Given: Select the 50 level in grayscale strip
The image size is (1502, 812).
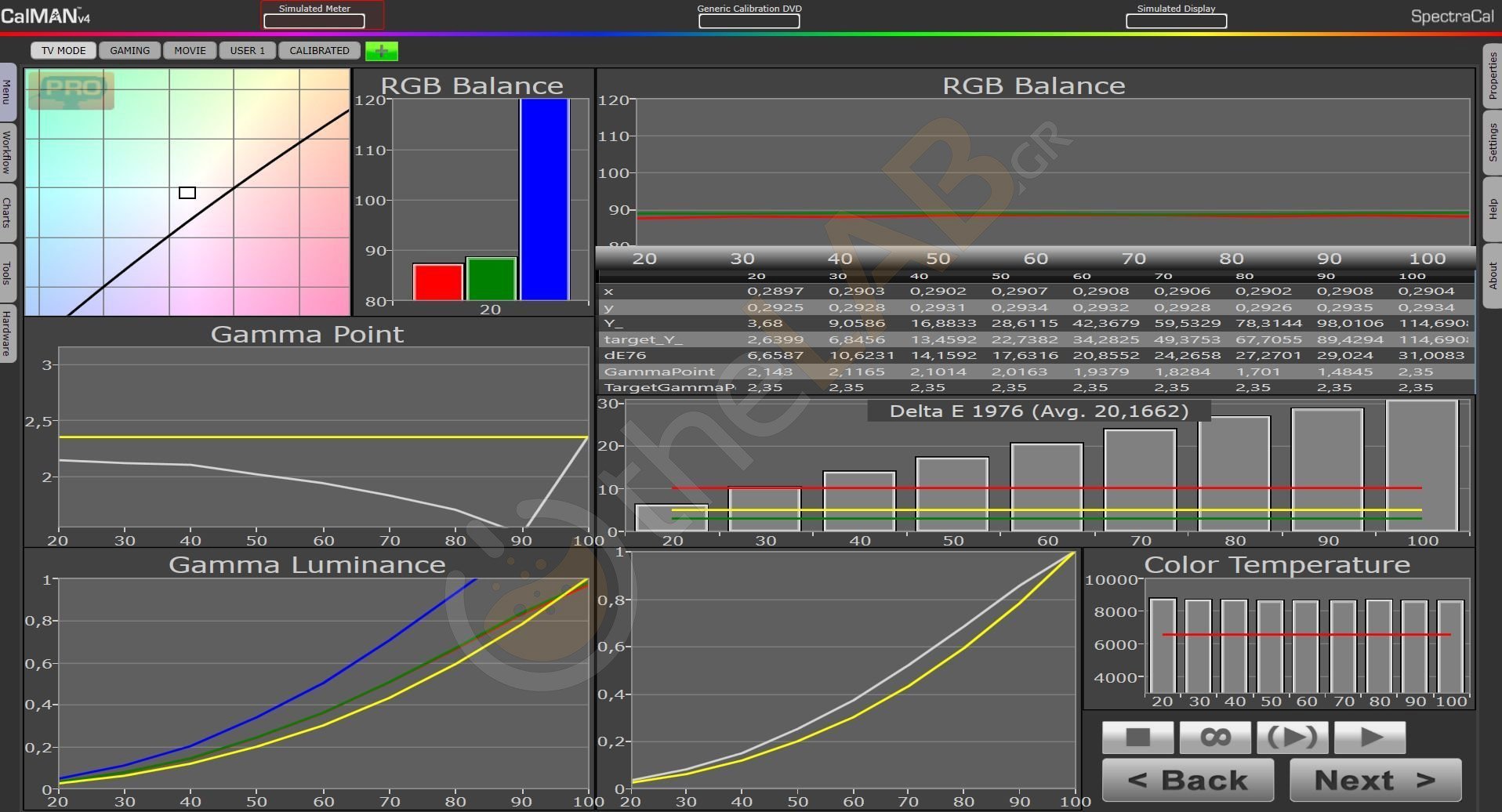Looking at the screenshot, I should pos(938,259).
